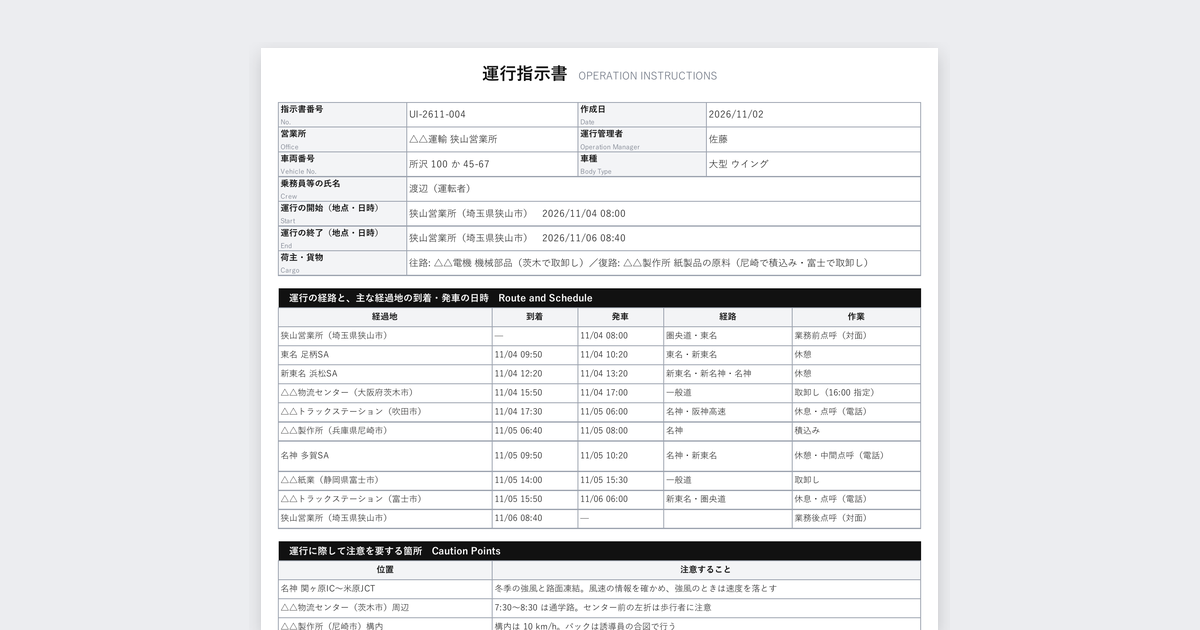Select △△製作所（兵庫県尼崎市） waypoint
Screen dimensions: 1200x630
click(x=334, y=431)
